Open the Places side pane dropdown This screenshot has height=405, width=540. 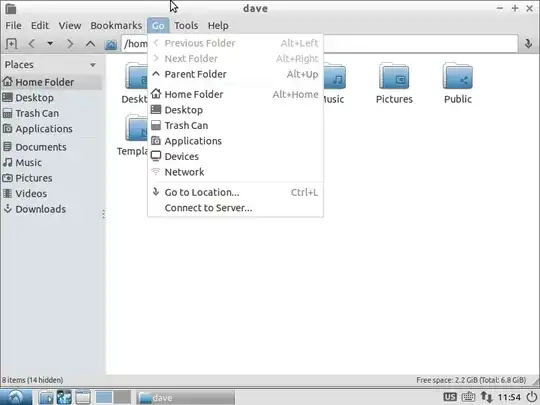coord(93,65)
